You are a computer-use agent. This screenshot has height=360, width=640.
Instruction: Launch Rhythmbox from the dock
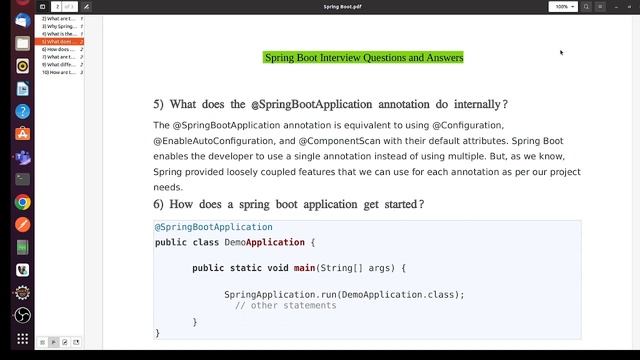22,66
